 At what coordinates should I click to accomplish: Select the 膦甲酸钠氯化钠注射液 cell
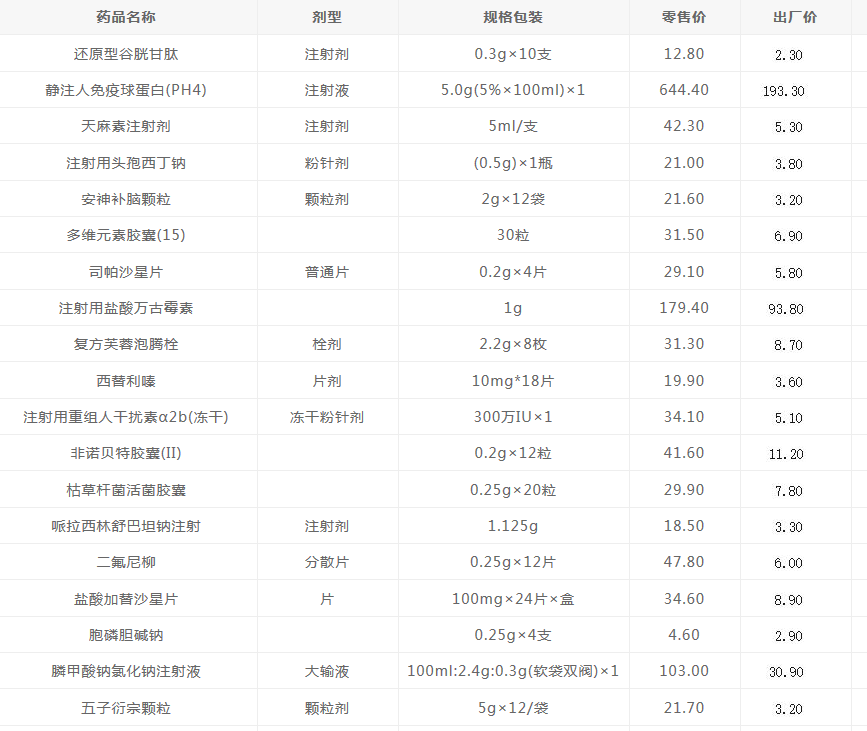(126, 671)
